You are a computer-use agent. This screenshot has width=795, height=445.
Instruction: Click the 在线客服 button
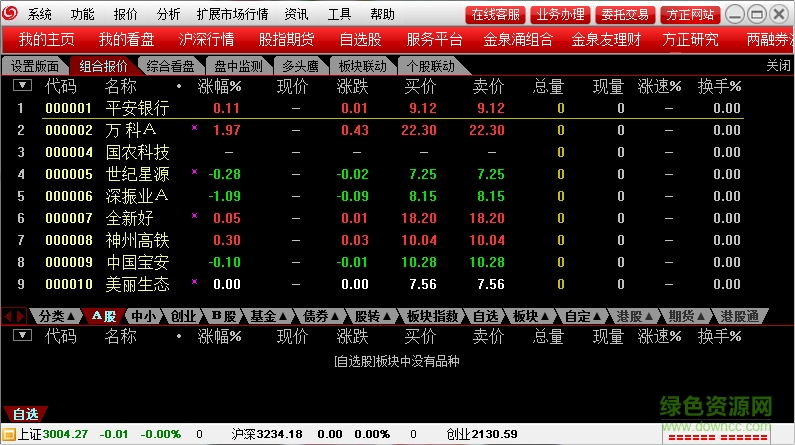495,15
